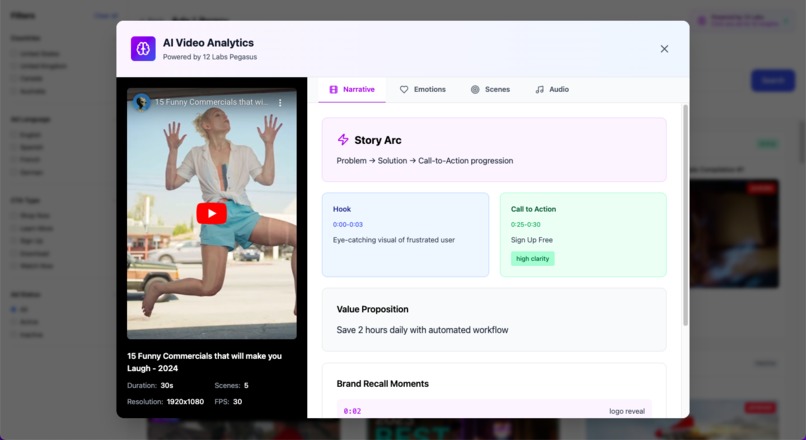Click the heart icon on Emotions tab
This screenshot has height=440, width=806.
pos(404,89)
